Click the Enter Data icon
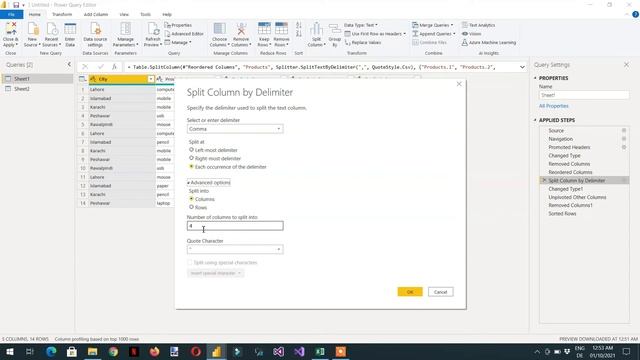The height and width of the screenshot is (360, 640). 70,35
